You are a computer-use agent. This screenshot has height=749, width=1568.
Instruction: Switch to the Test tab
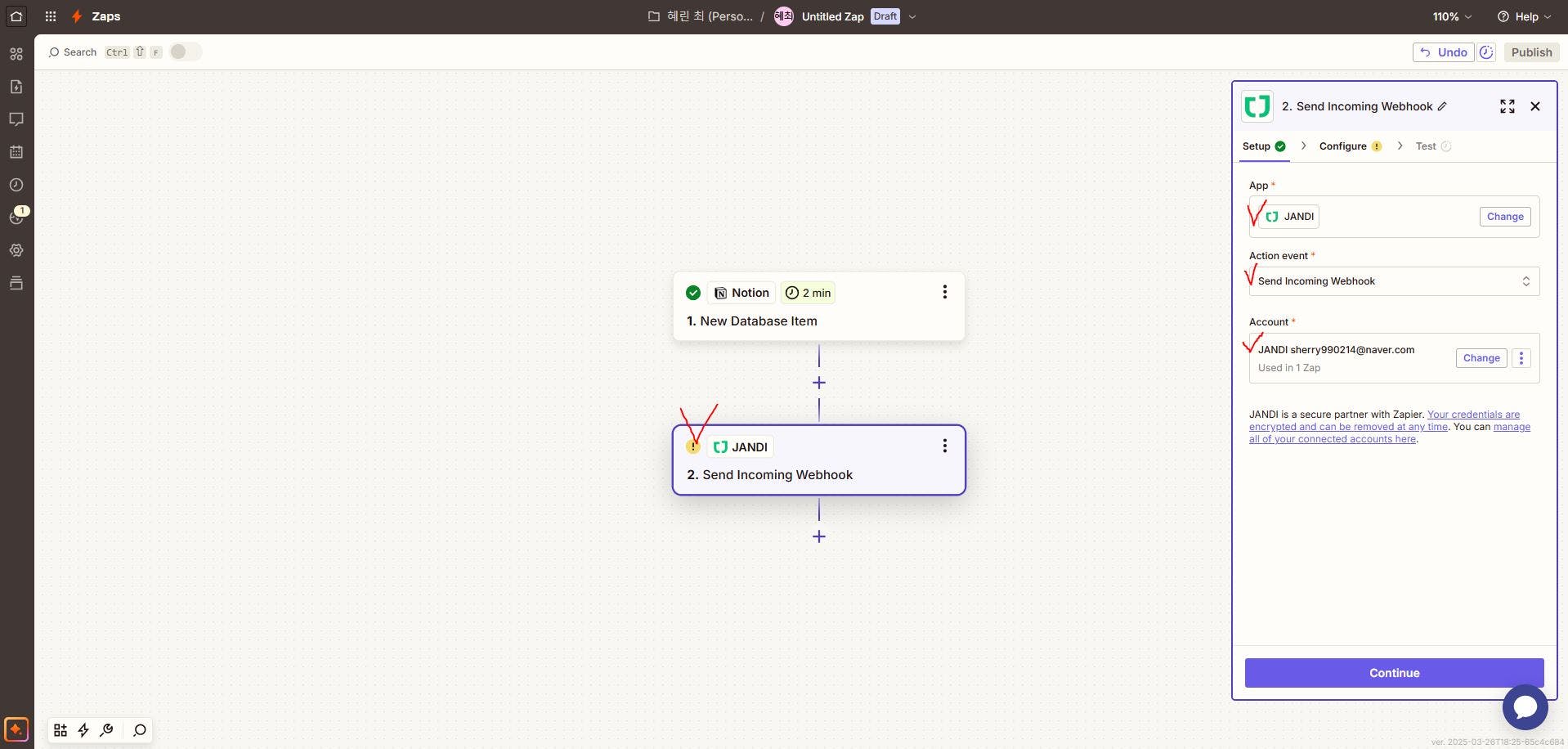point(1433,146)
